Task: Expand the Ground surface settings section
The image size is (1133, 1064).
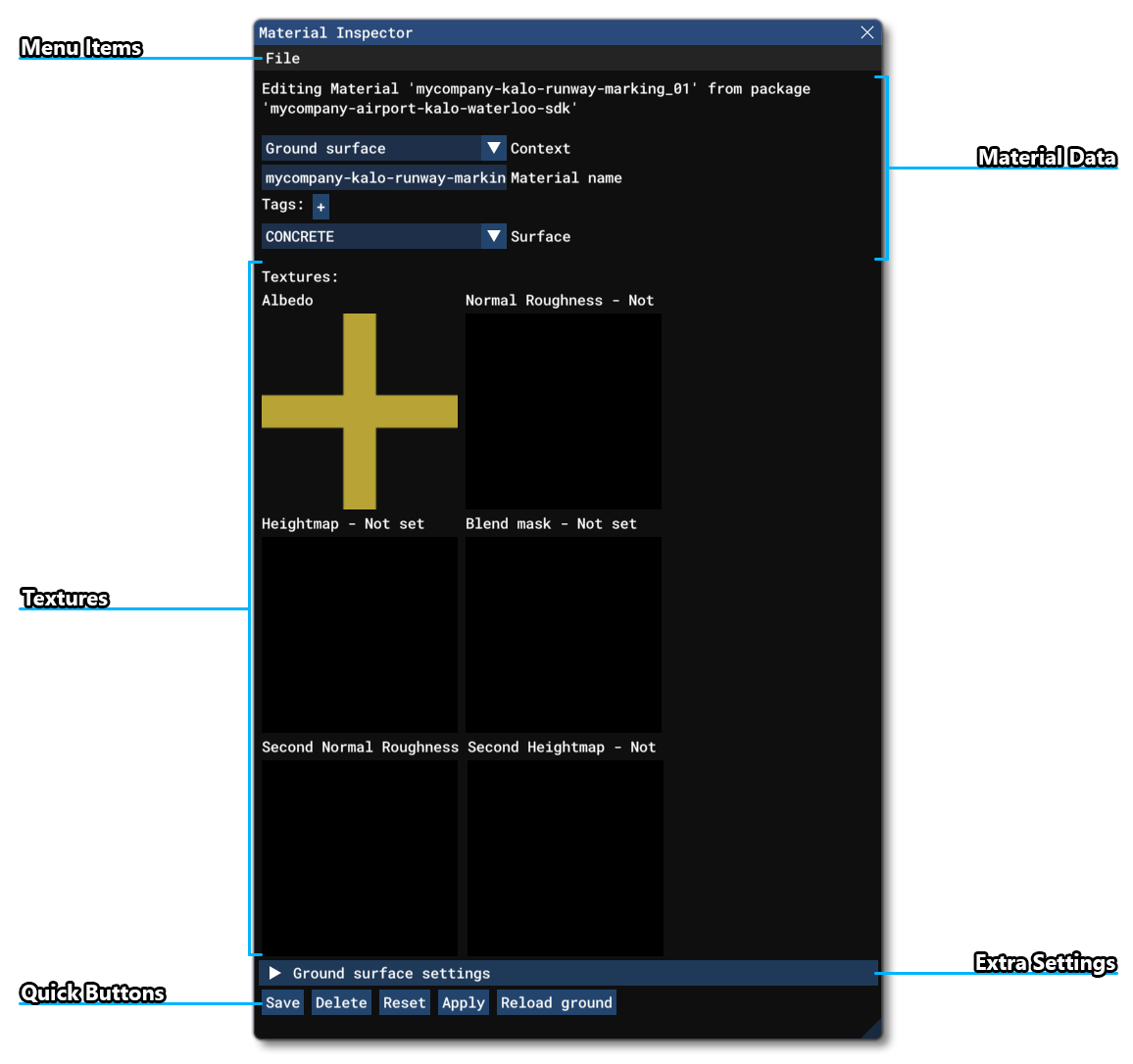Action: click(392, 973)
